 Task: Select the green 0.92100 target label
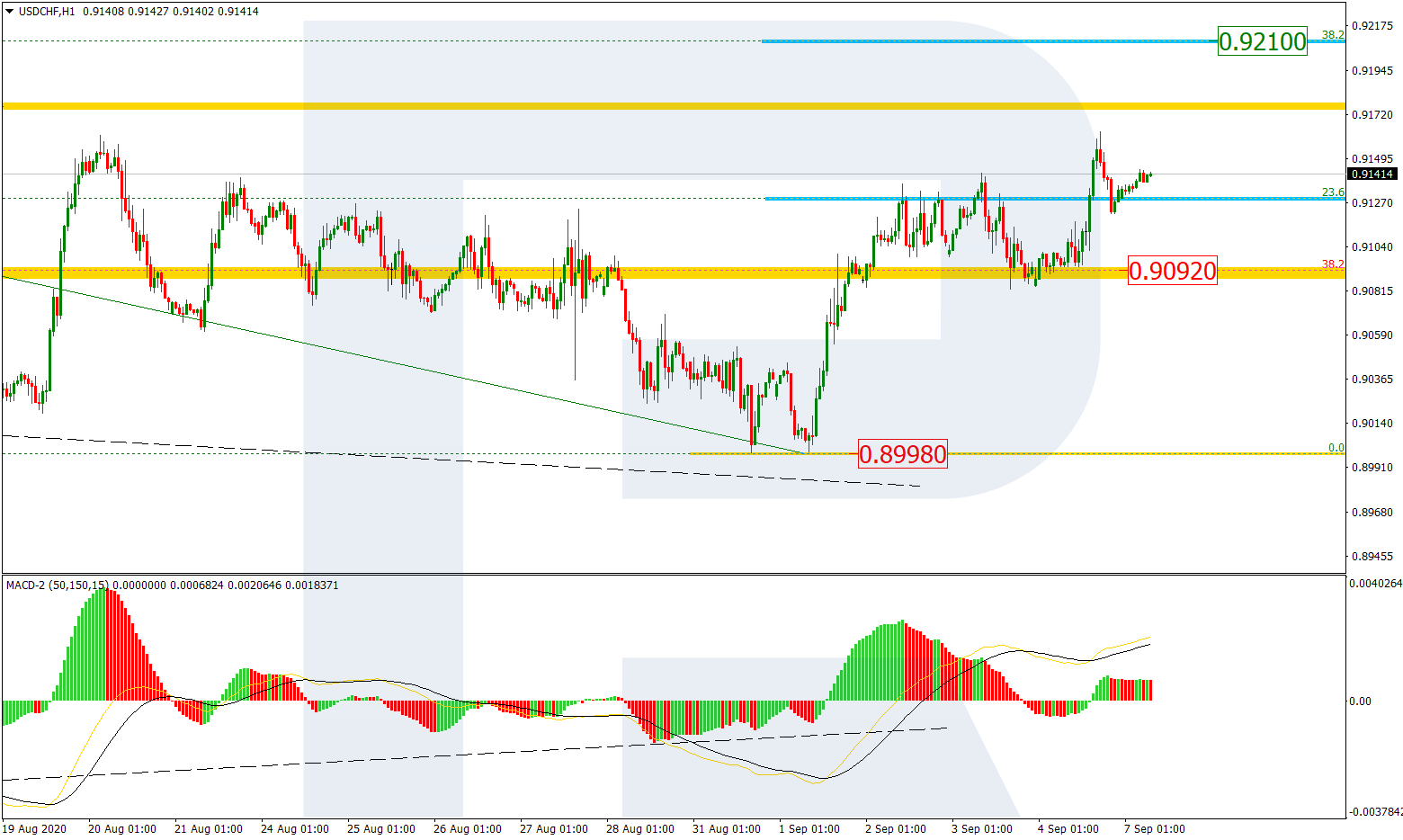coord(1262,41)
